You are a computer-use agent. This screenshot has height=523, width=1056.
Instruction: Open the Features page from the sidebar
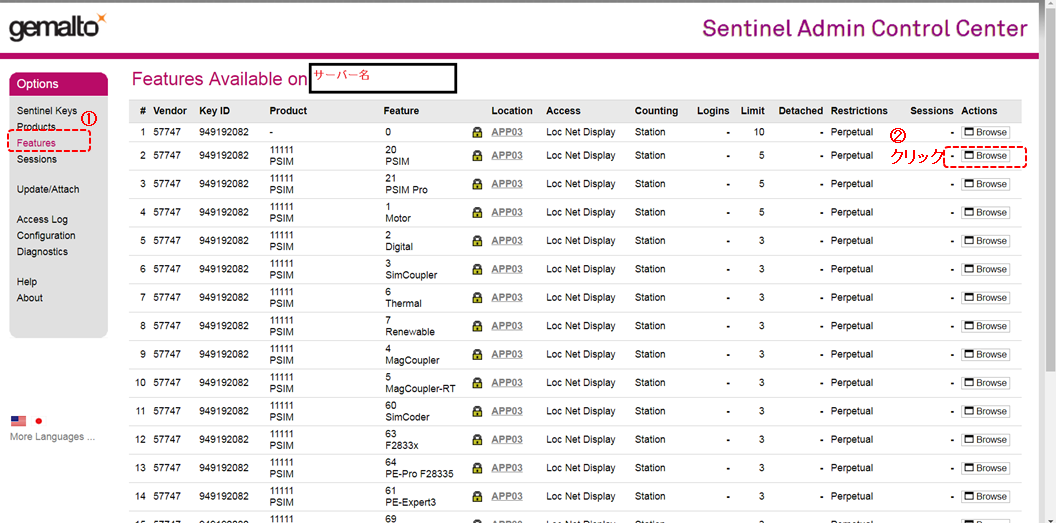36,143
